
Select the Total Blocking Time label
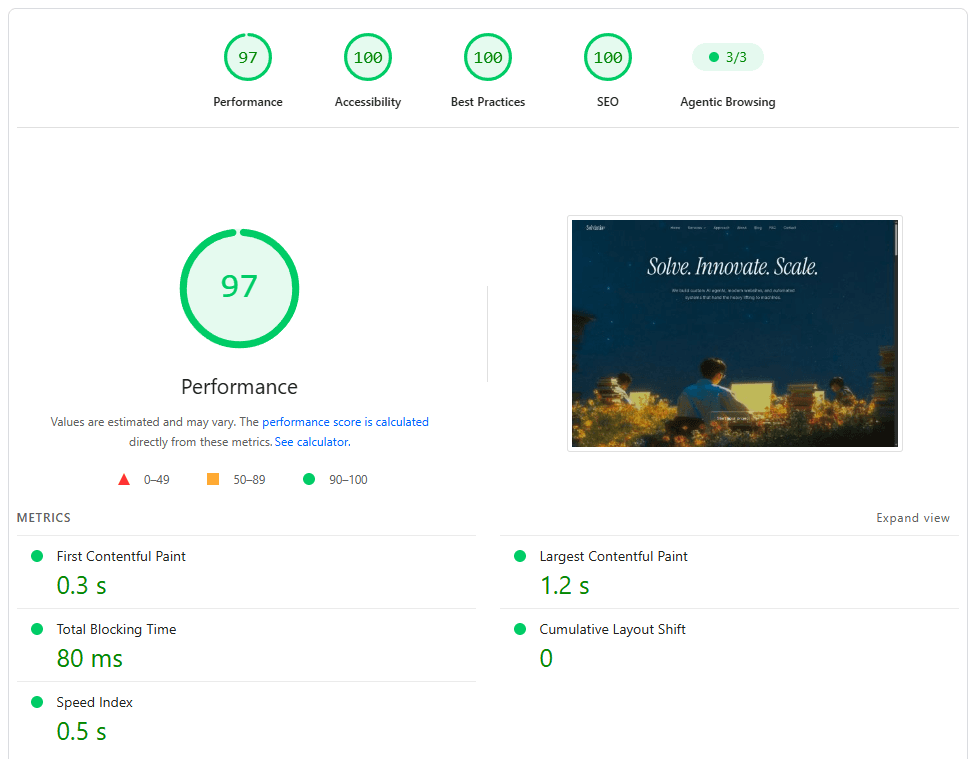pos(116,629)
